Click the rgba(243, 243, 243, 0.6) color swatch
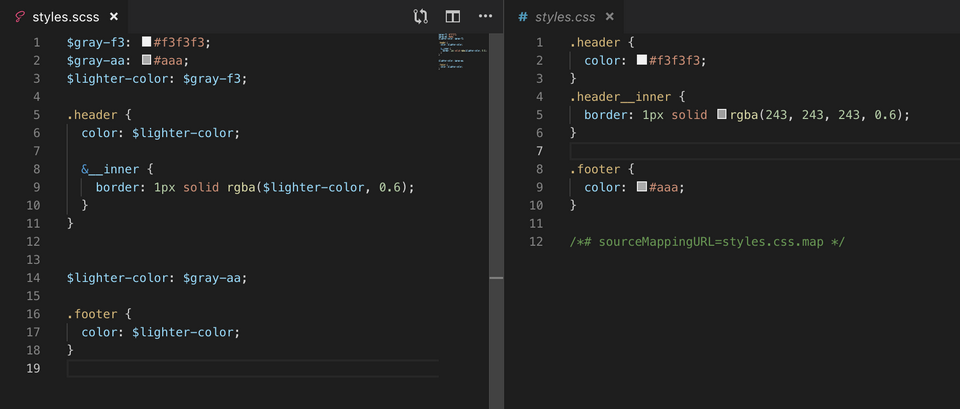The height and width of the screenshot is (409, 960). click(x=722, y=115)
